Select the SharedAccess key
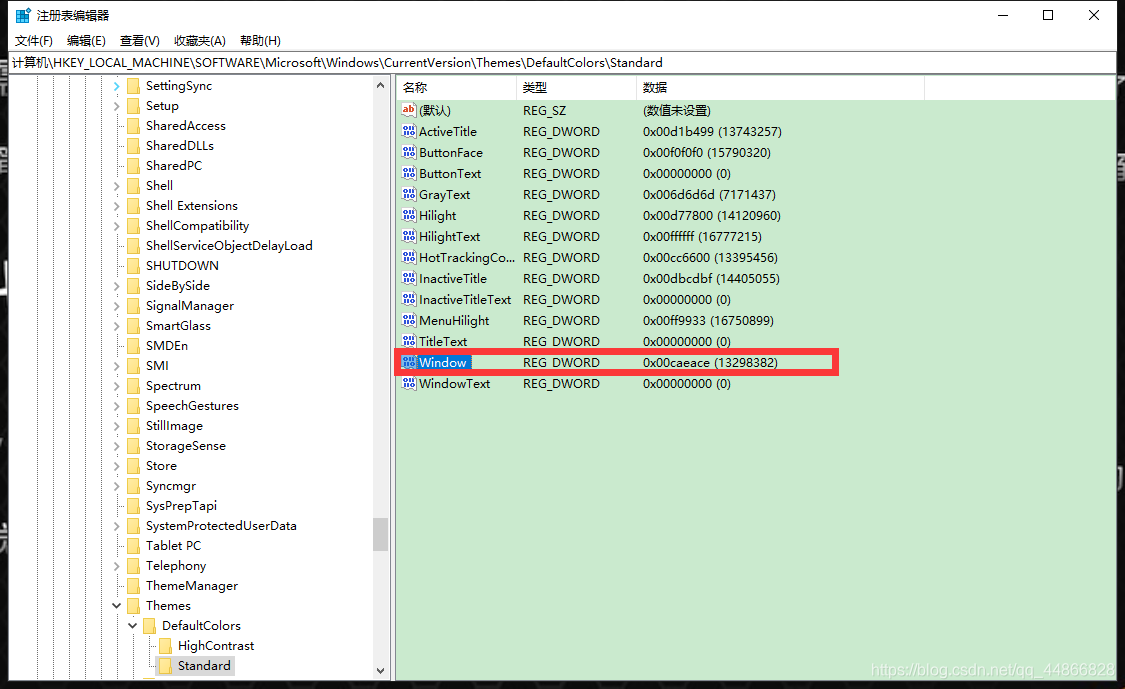 click(186, 126)
